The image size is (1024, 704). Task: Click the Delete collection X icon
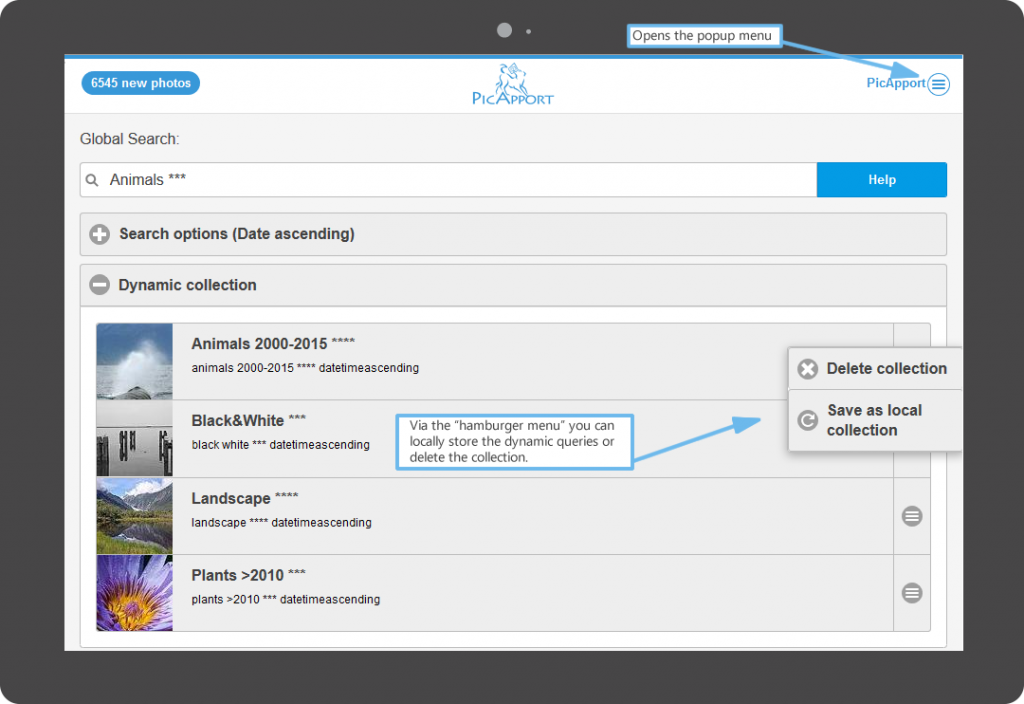[x=808, y=369]
